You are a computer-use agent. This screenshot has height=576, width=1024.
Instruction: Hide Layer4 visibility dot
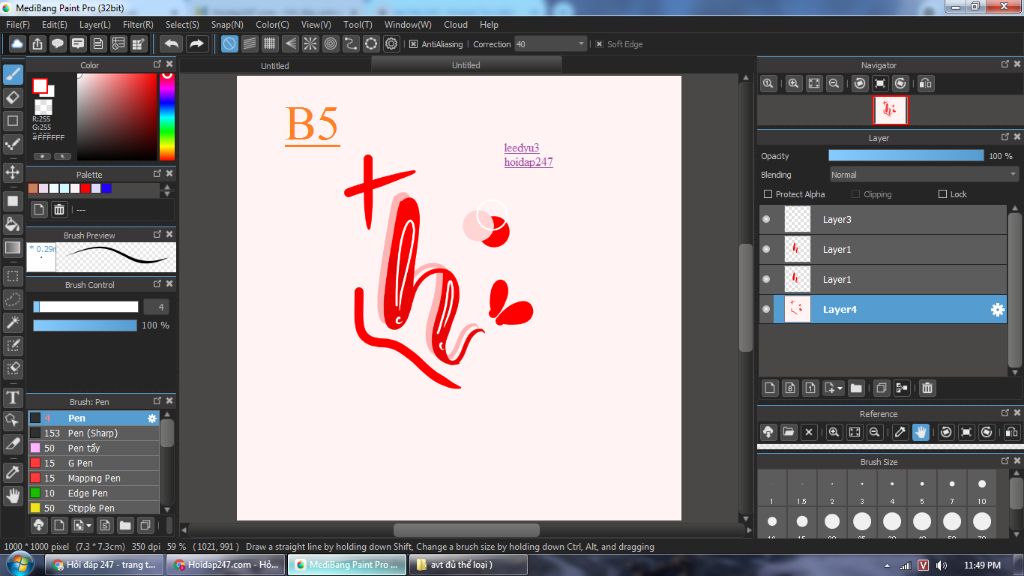coord(767,310)
